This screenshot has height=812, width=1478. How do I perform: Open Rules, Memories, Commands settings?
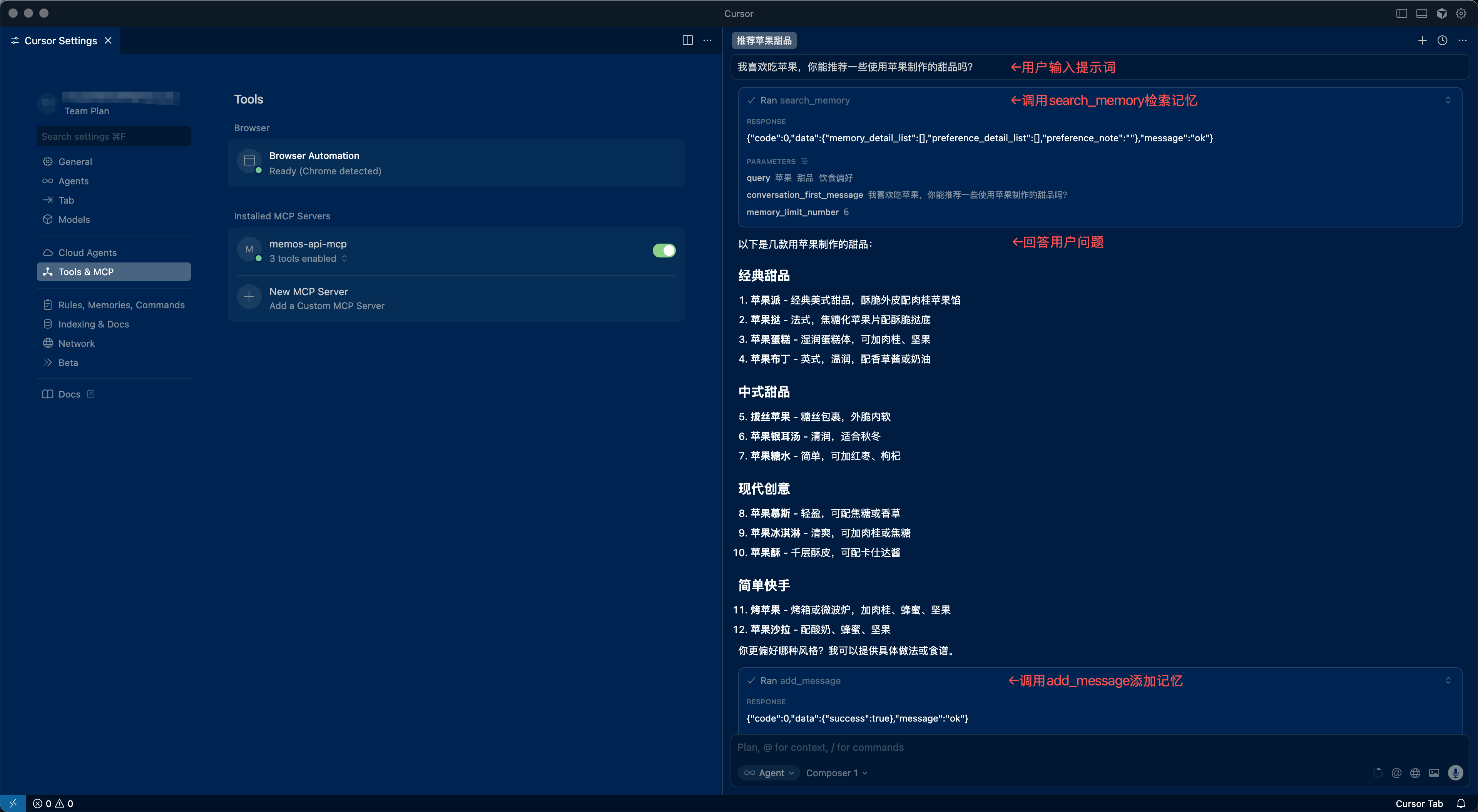point(121,305)
